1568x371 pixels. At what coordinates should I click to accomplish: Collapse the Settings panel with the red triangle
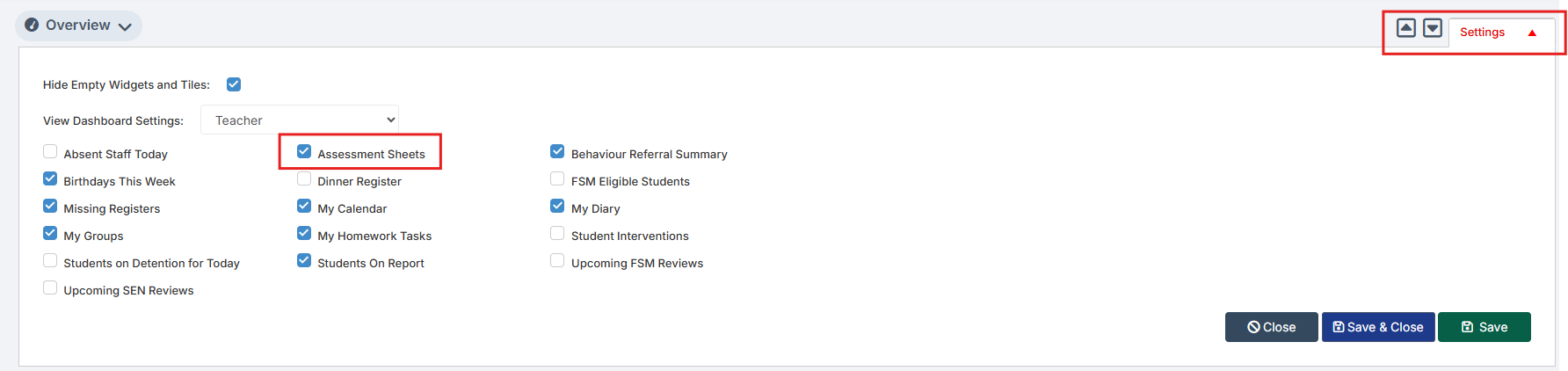1532,33
